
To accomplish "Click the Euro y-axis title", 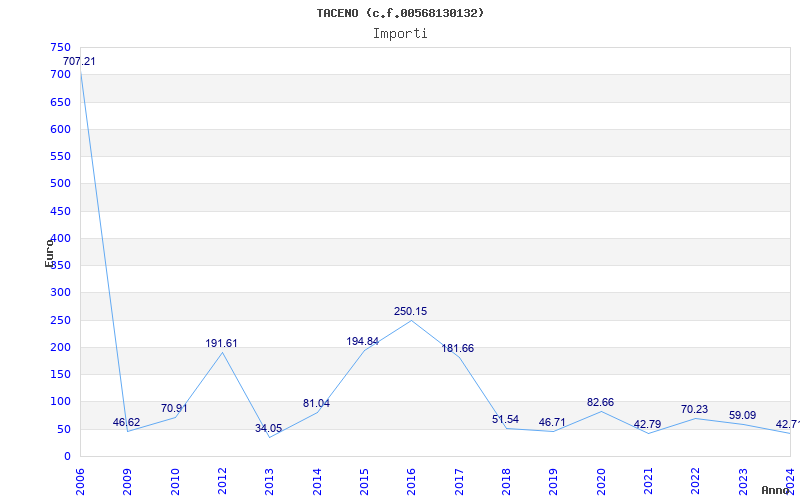I will (49, 253).
